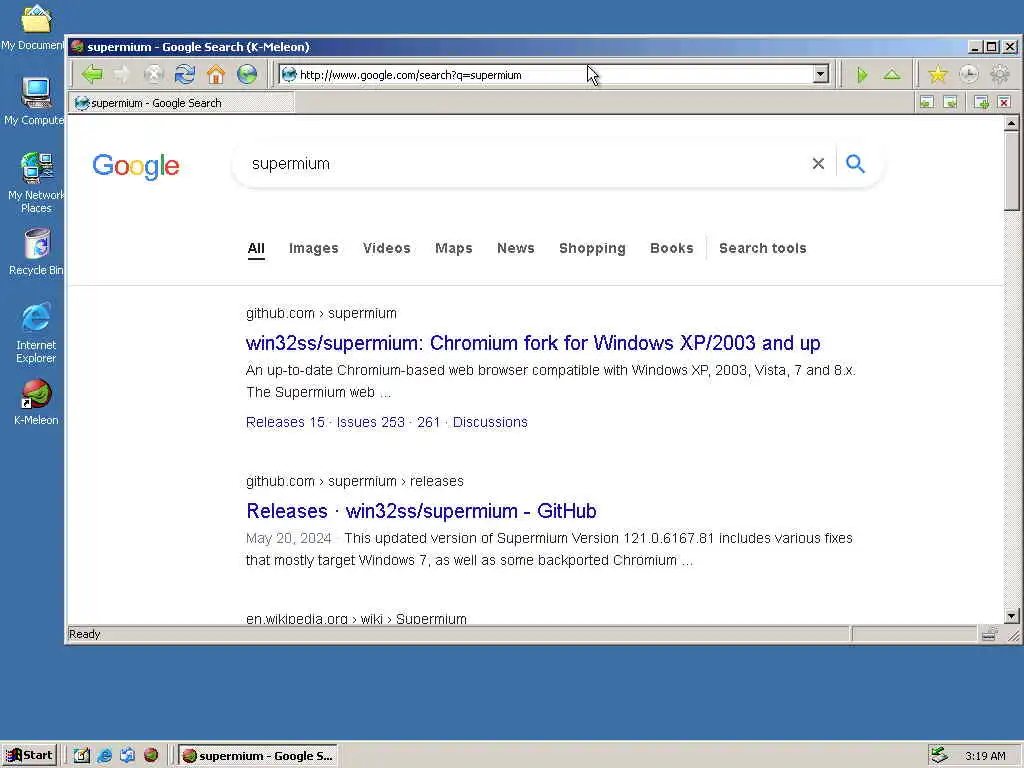
Task: Click the globe search icon in toolbar
Action: click(x=247, y=74)
